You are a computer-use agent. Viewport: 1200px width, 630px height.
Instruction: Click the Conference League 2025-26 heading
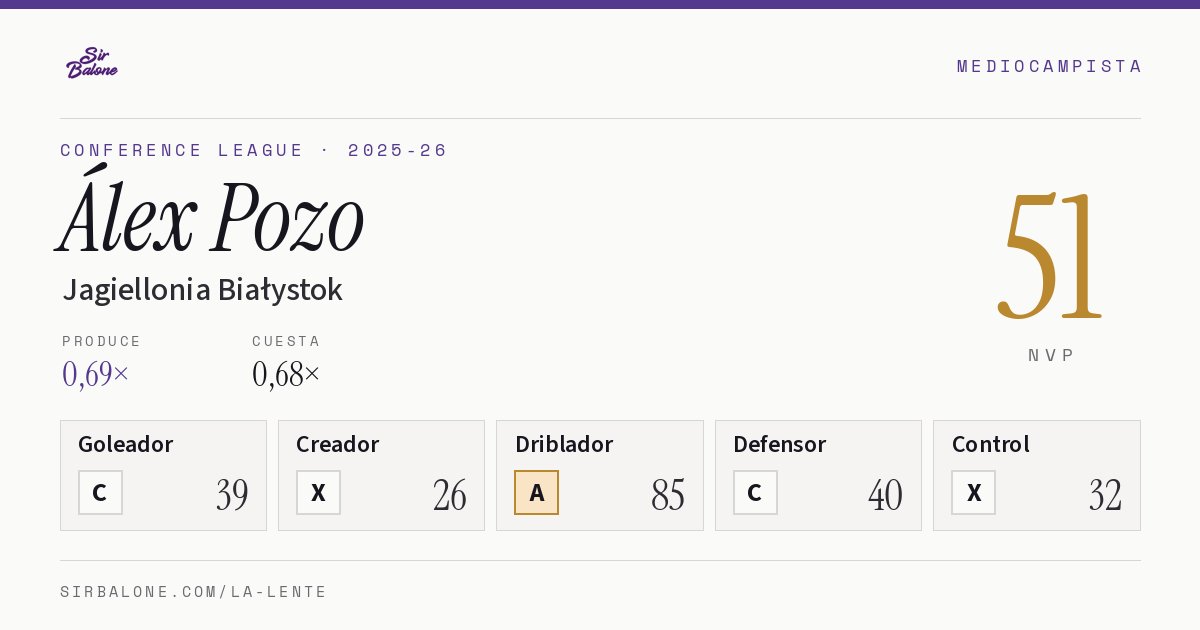[254, 150]
